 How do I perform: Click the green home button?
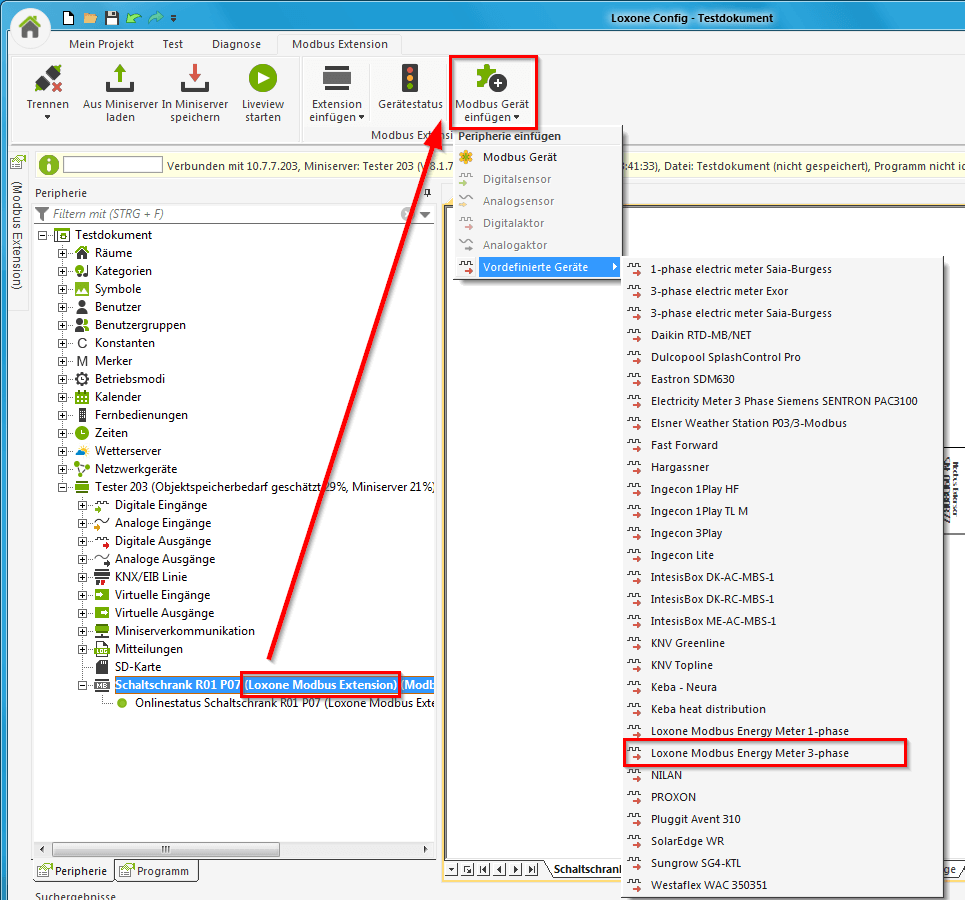30,27
